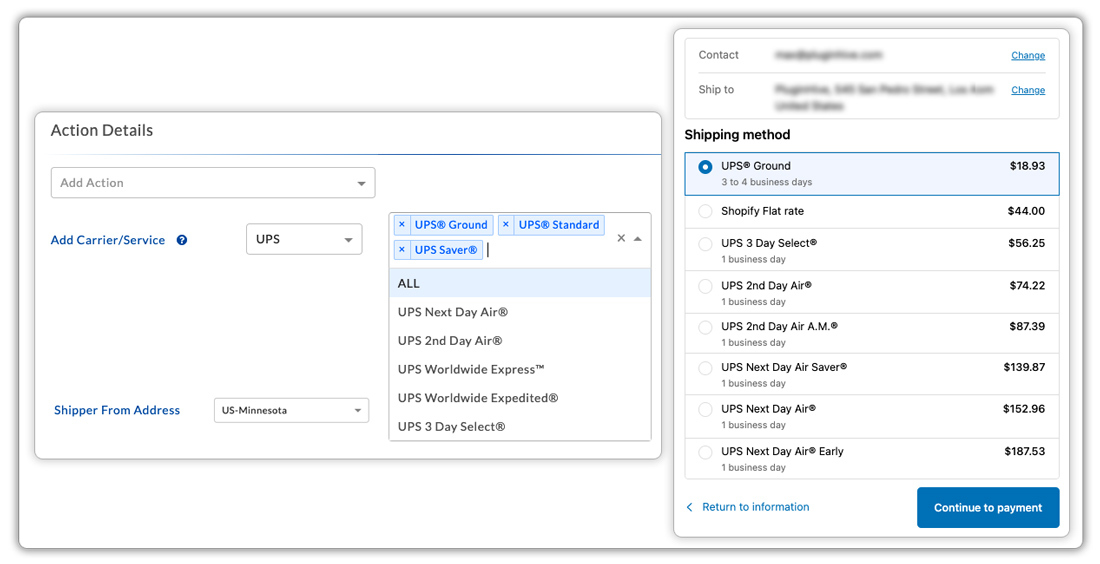This screenshot has height=564, width=1100.
Task: Pick UPS Worldwide Expedited® from list
Action: [520, 398]
